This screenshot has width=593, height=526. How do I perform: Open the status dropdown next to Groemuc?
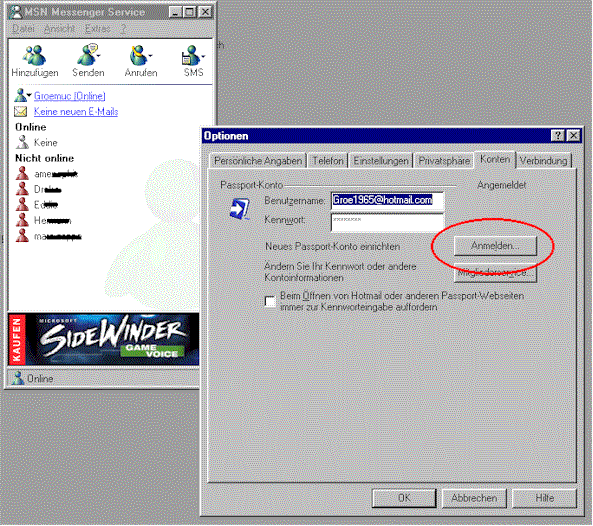pos(29,95)
